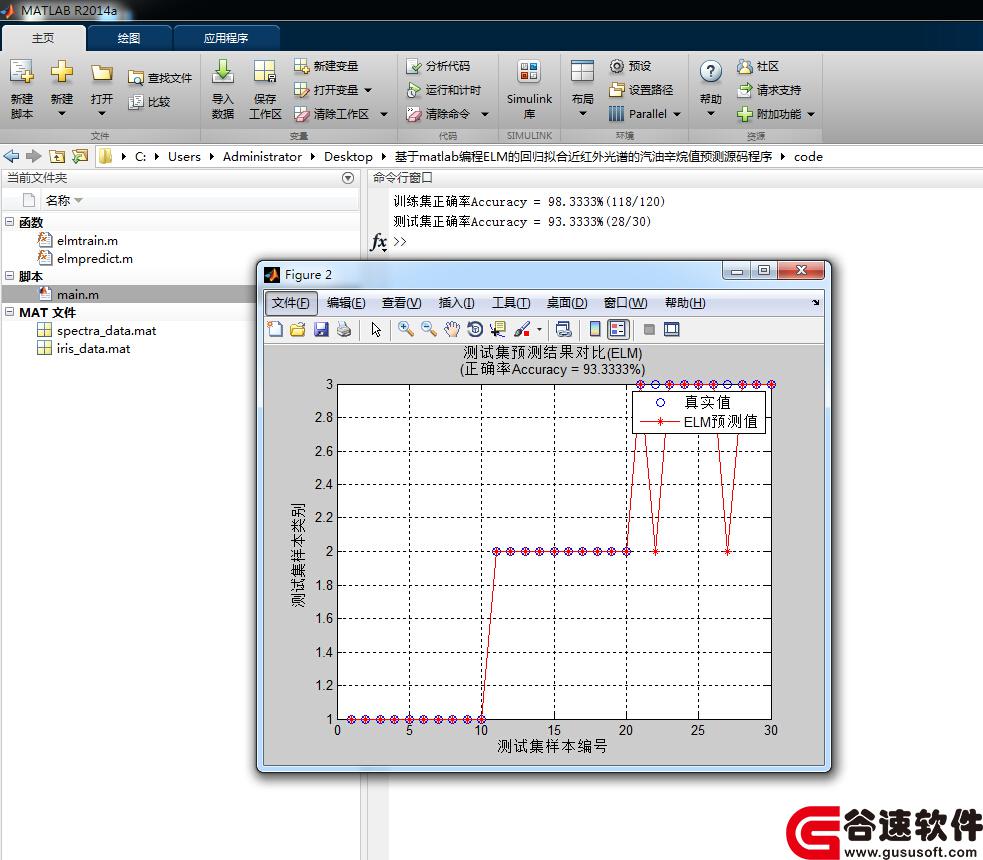The width and height of the screenshot is (983, 860).
Task: Click the browse for folder icon
Action: [80, 156]
